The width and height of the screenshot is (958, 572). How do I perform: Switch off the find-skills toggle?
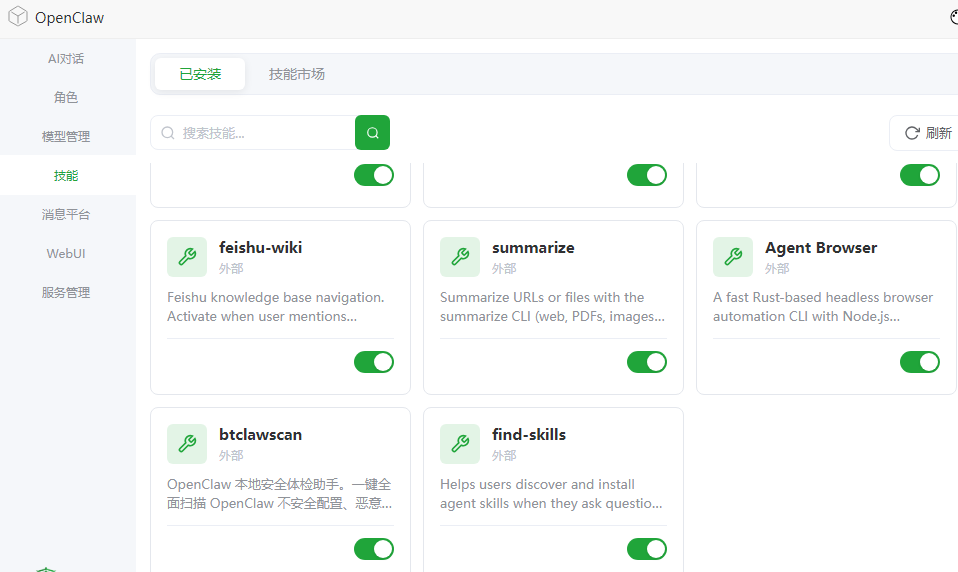coord(647,549)
